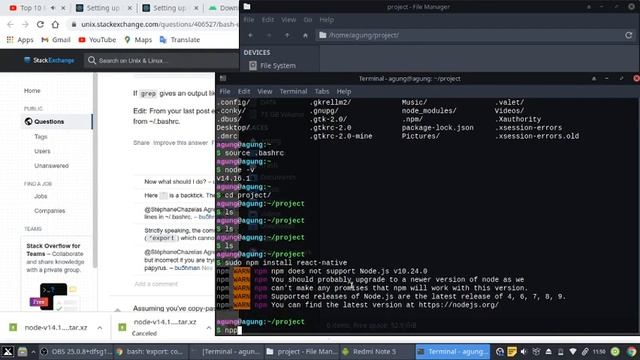Click 'Add a comment' link

click(156, 284)
